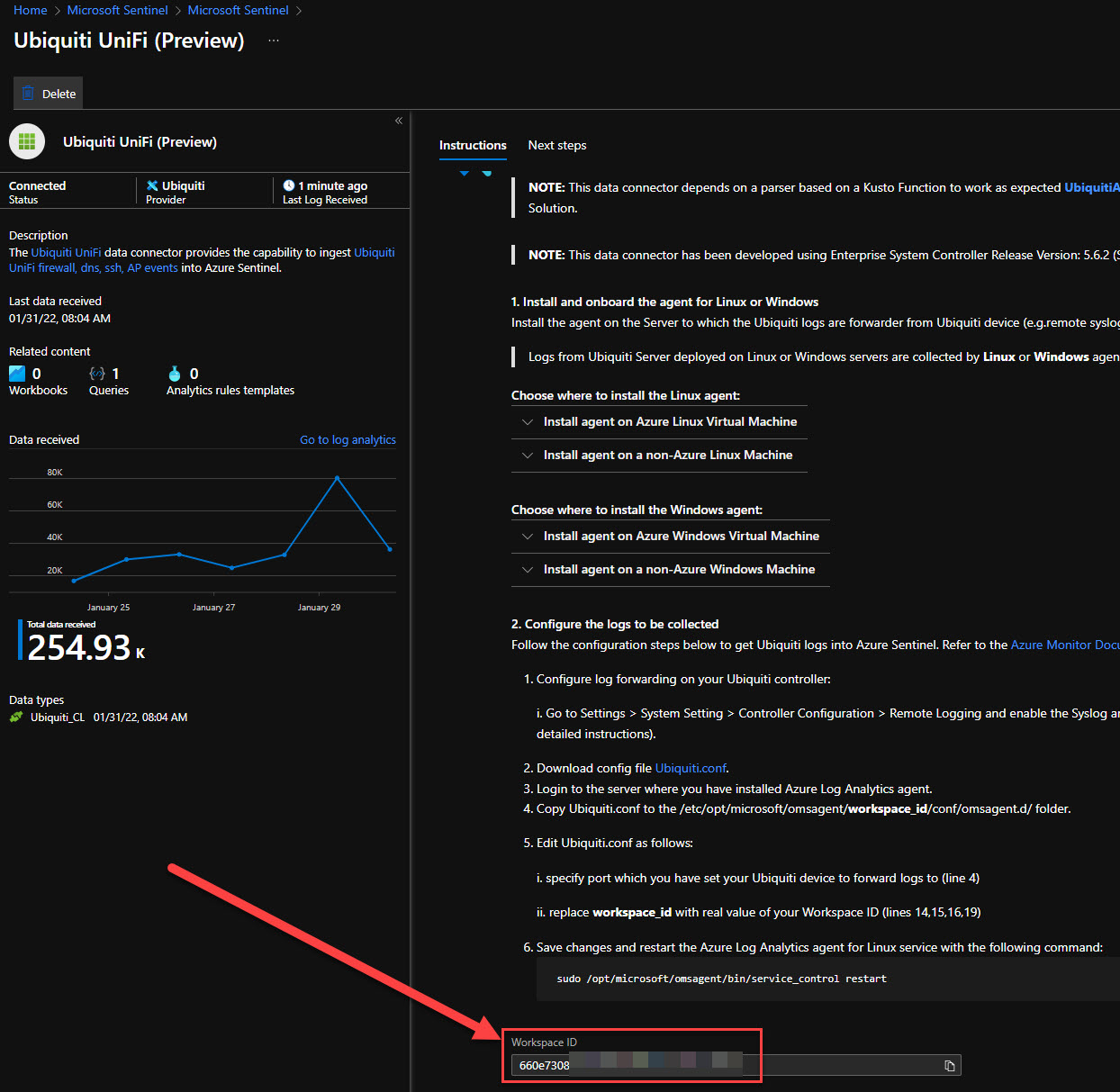Download the Ubiquiti.conf config file link
Viewport: 1120px width, 1092px height.
coord(691,768)
